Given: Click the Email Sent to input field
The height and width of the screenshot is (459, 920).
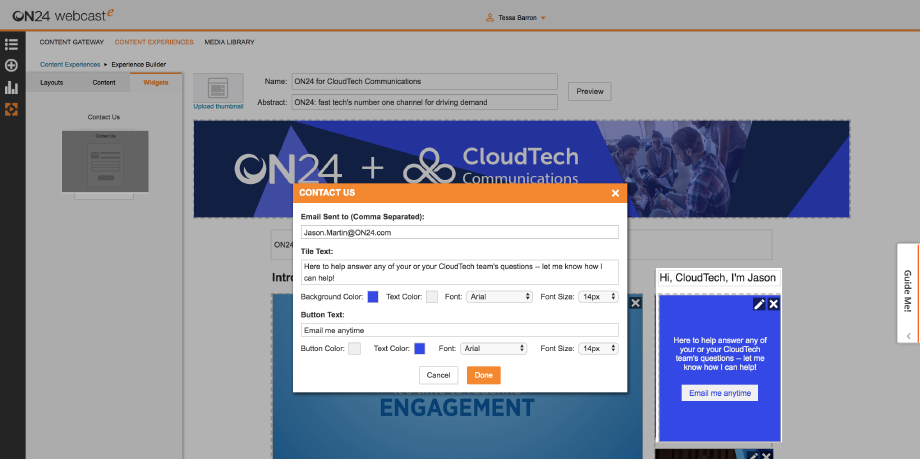Looking at the screenshot, I should pos(459,232).
